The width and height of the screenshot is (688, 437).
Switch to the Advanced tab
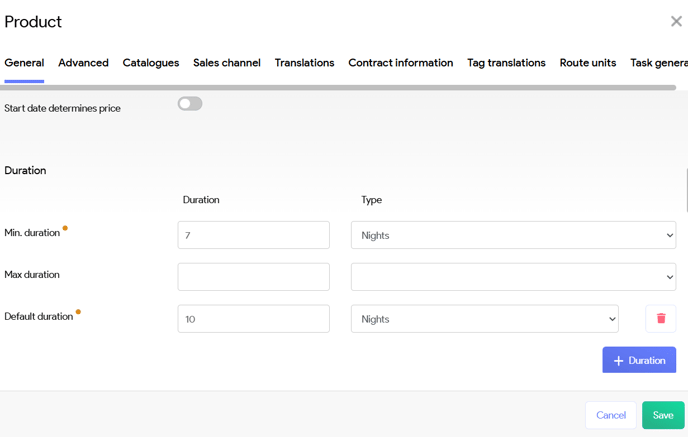(83, 63)
